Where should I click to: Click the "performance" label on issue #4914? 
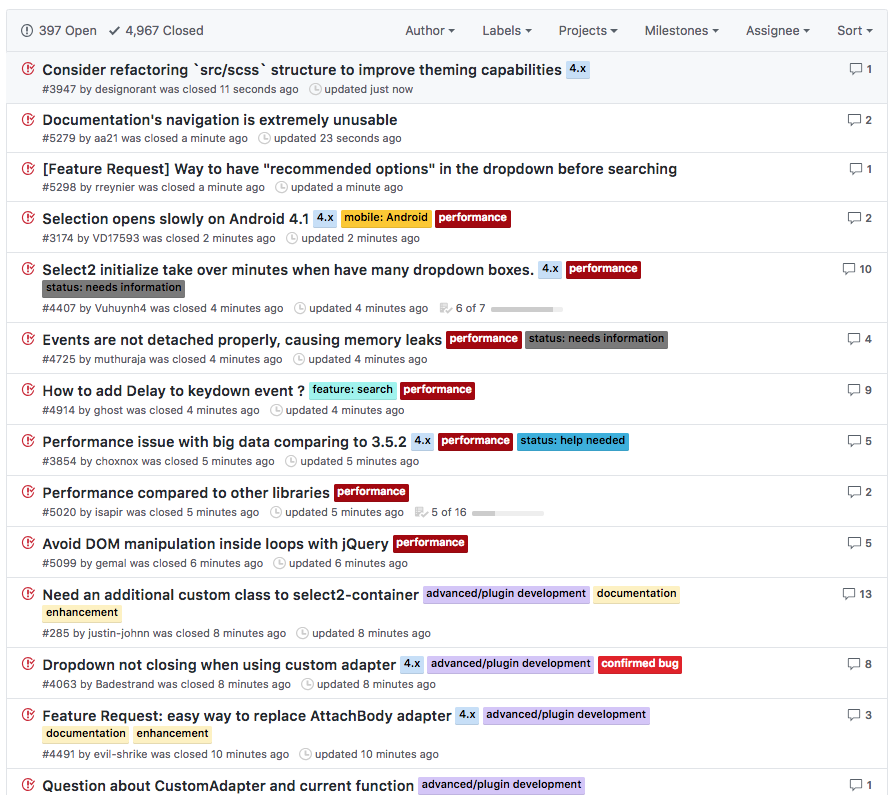pos(437,390)
